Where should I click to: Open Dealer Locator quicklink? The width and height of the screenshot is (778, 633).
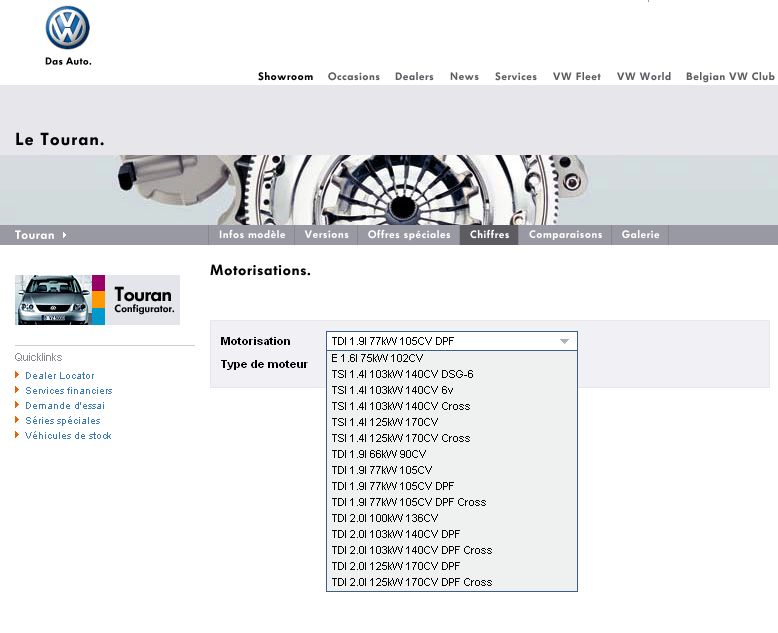60,376
